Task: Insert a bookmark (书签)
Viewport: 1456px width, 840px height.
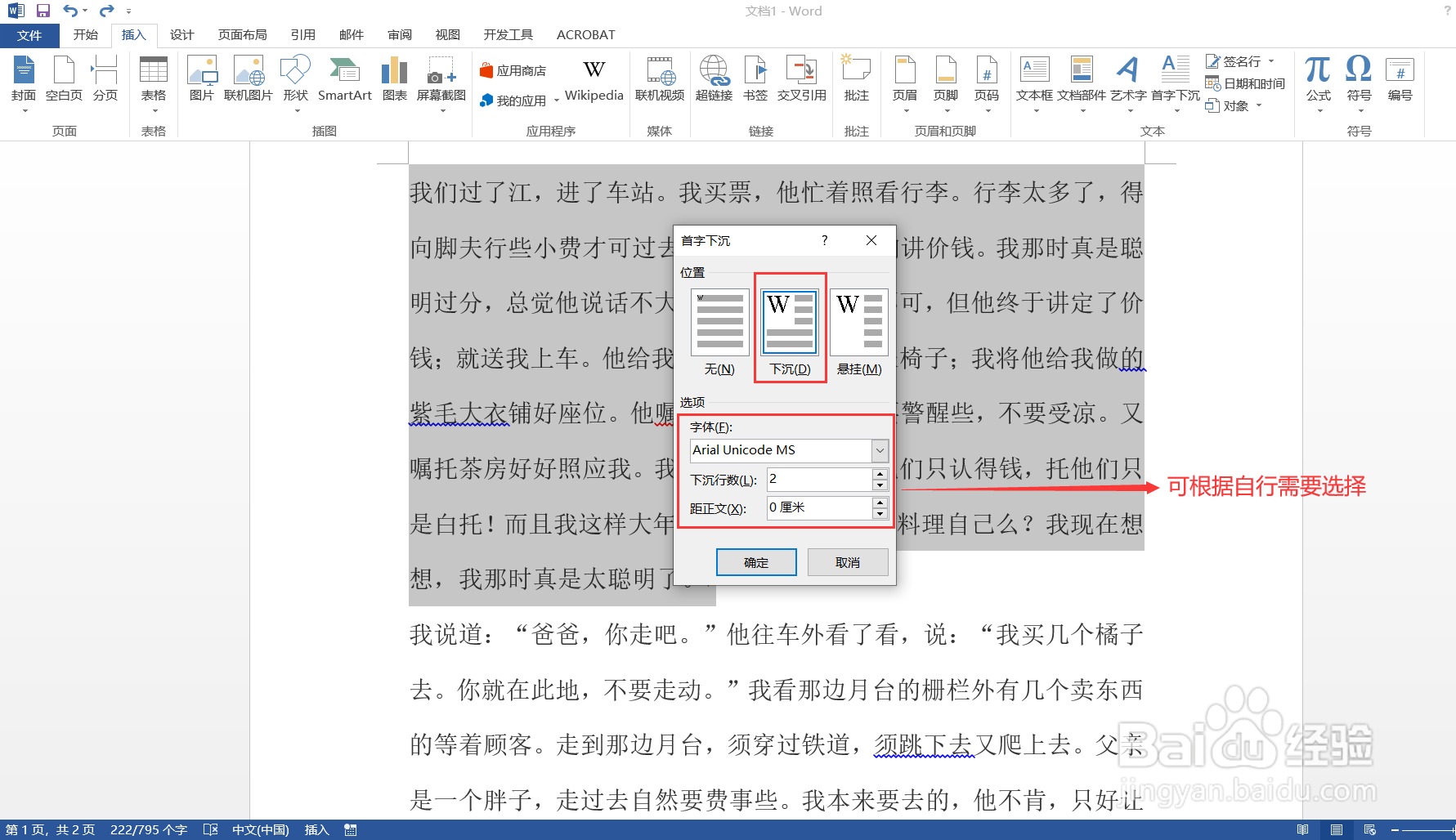Action: (x=755, y=79)
